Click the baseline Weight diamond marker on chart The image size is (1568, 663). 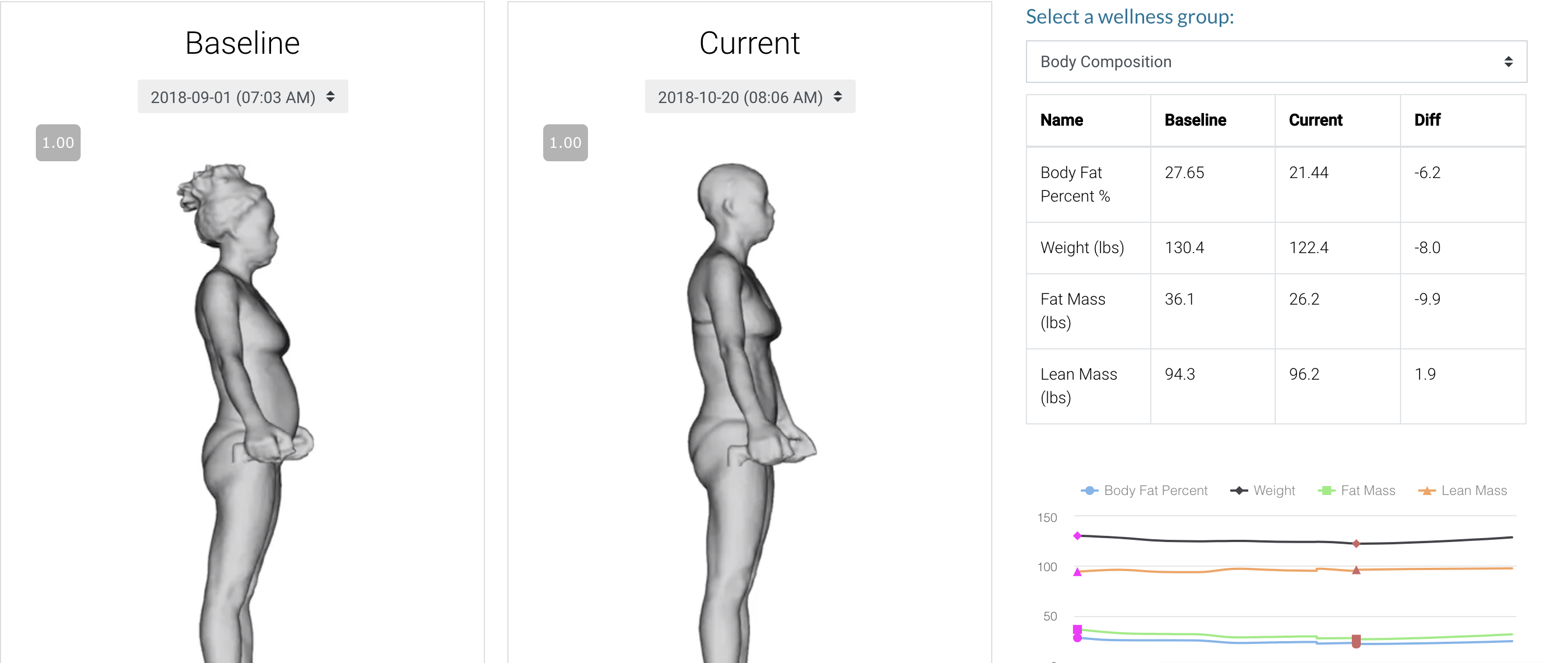1077,536
